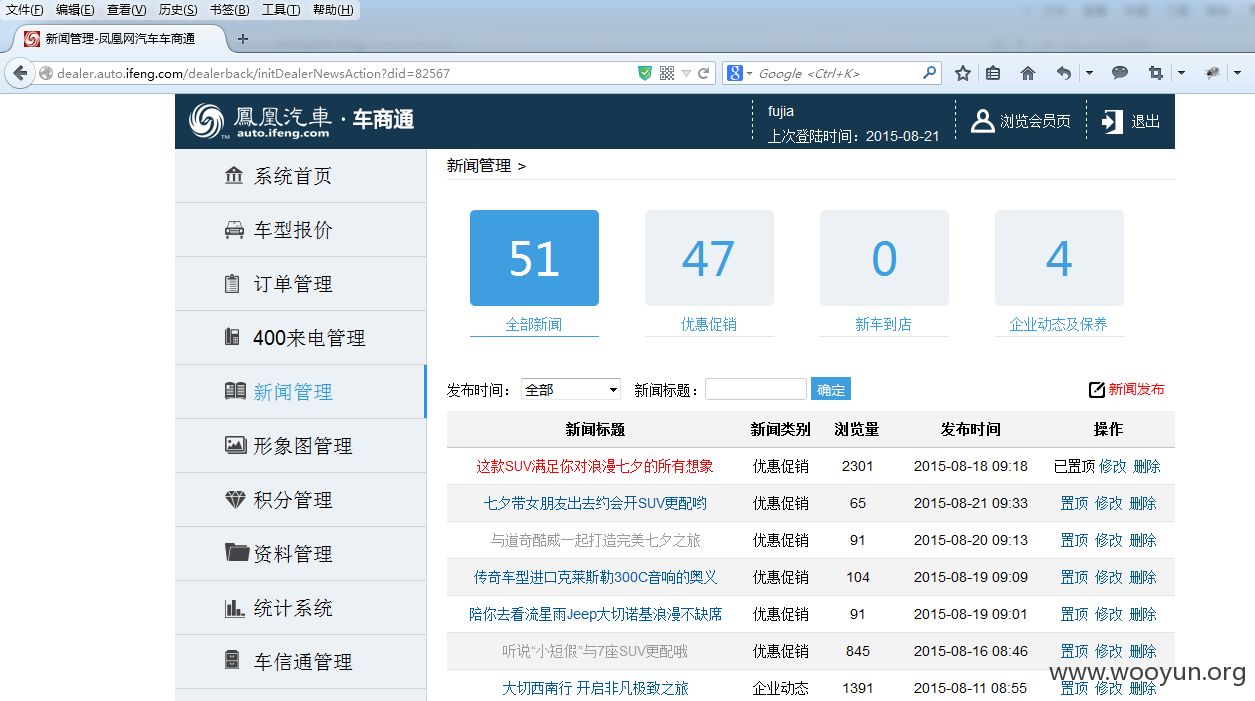Screen dimensions: 1255x701
Task: Click the search magnifier icon in the Google box
Action: point(930,73)
